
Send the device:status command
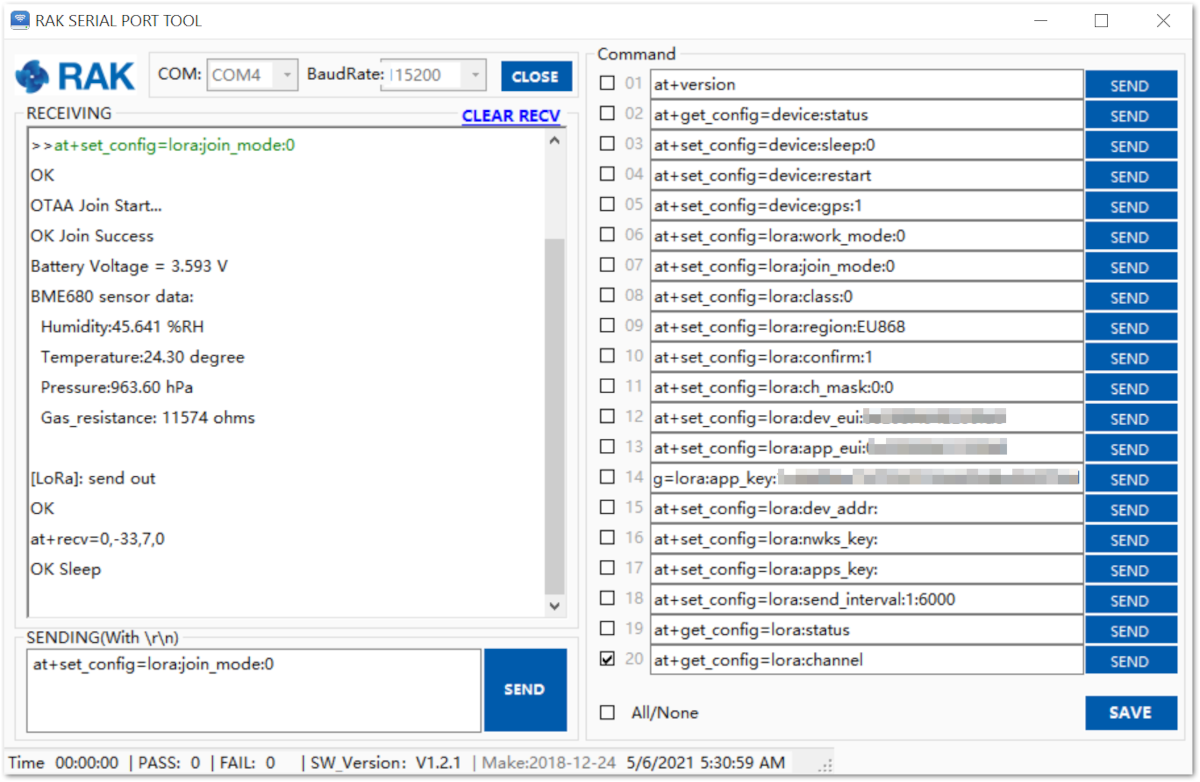tap(1130, 115)
